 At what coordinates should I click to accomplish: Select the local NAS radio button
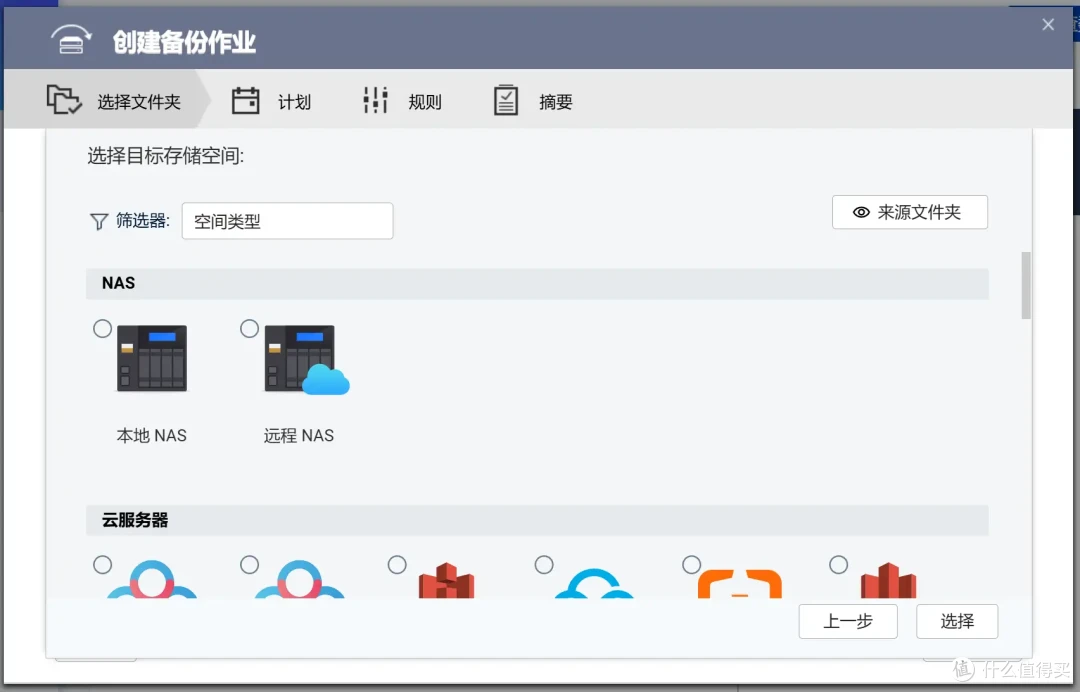tap(103, 329)
